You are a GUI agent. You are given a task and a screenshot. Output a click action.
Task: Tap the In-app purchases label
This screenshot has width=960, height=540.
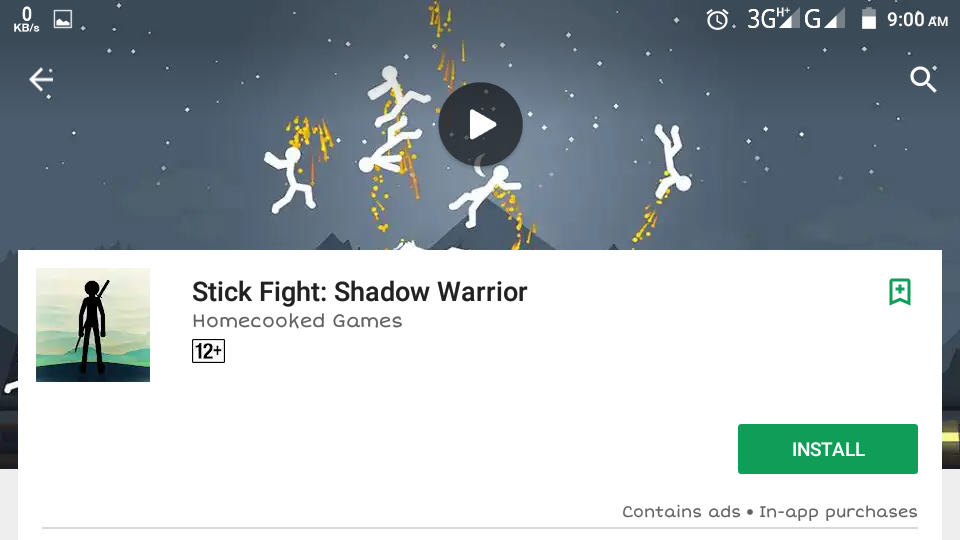(x=838, y=512)
